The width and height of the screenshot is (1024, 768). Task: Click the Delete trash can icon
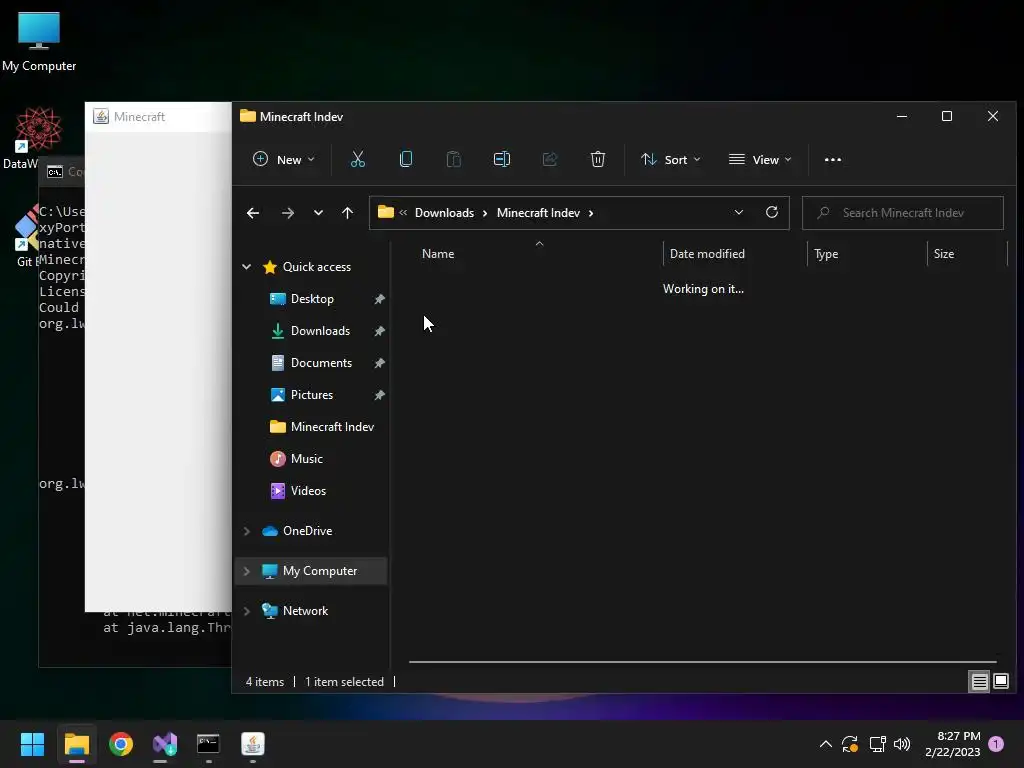coord(598,159)
